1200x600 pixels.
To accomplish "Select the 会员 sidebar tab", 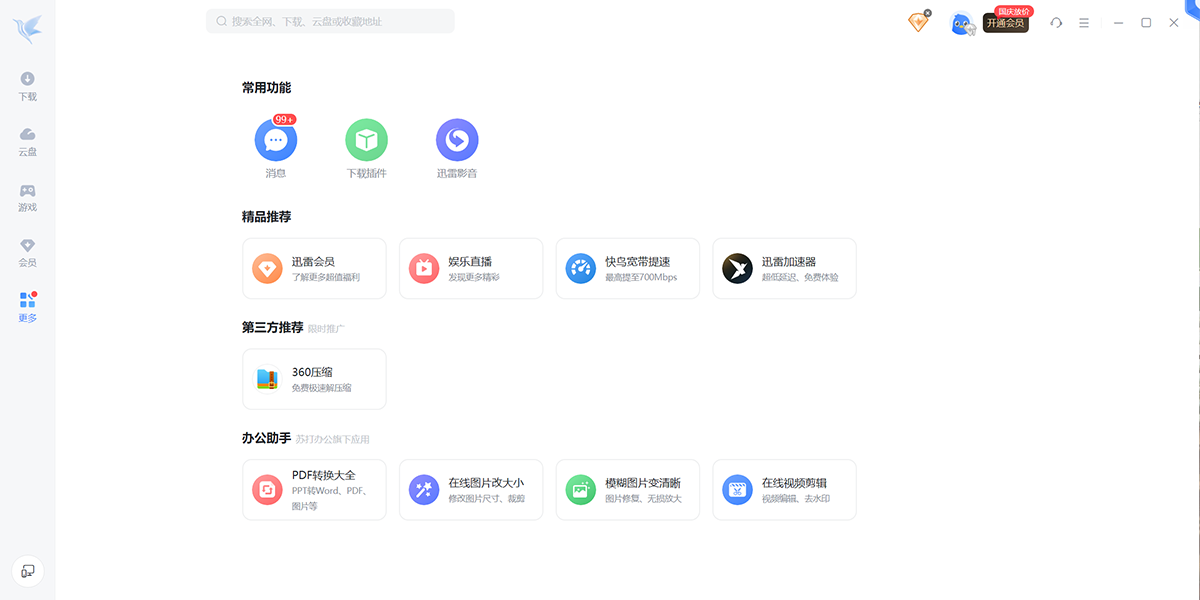I will pos(28,252).
